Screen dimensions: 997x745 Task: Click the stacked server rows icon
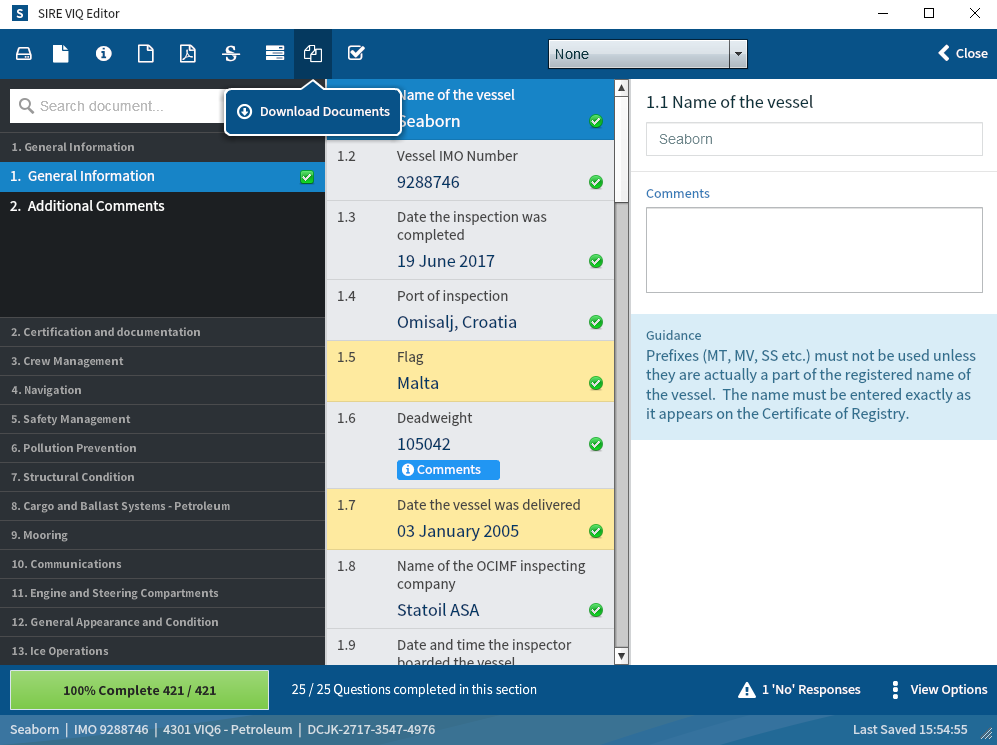pos(275,53)
